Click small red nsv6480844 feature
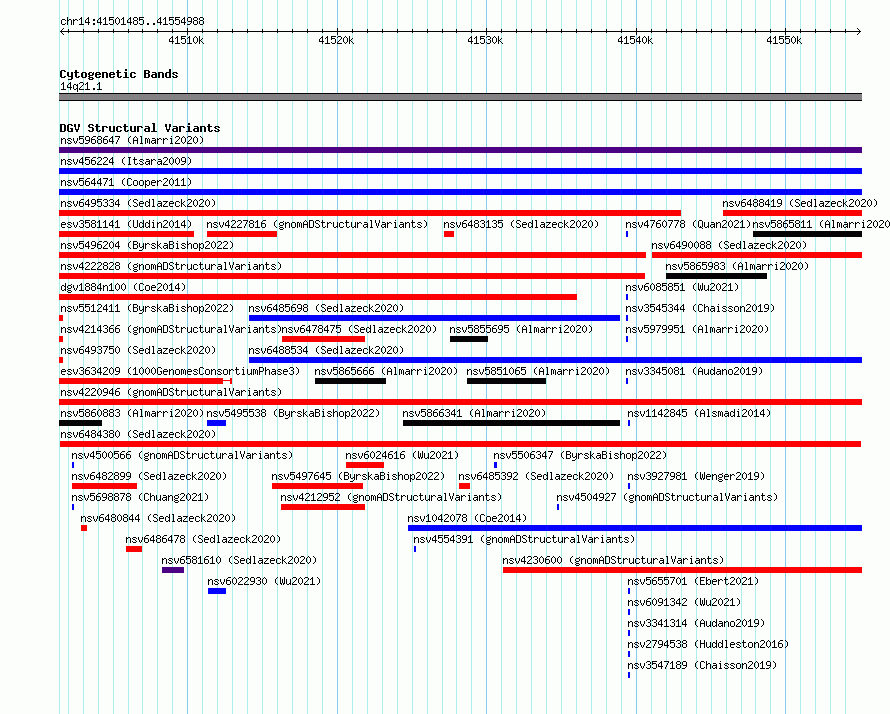This screenshot has height=714, width=890. coord(84,528)
